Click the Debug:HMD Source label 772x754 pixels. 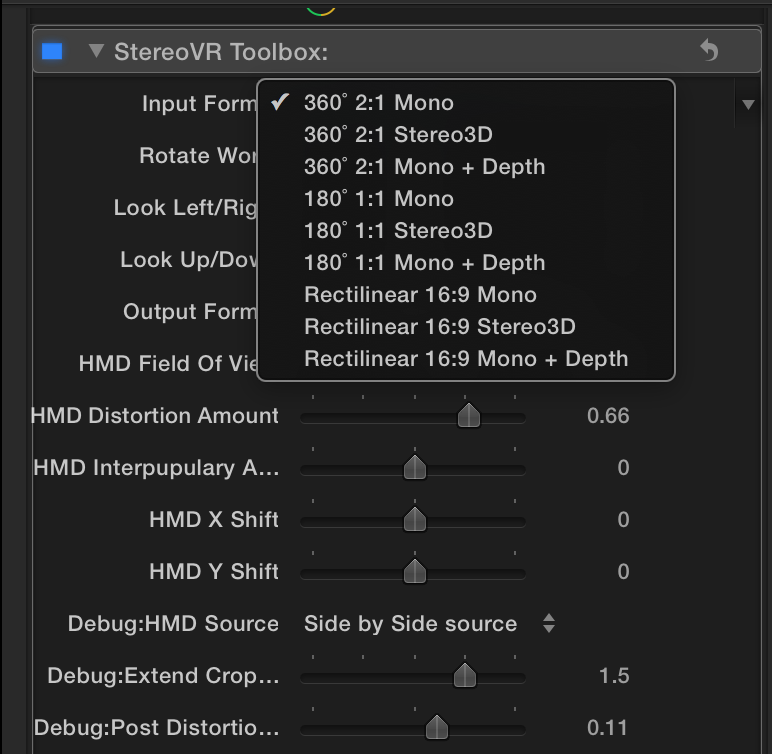(173, 624)
